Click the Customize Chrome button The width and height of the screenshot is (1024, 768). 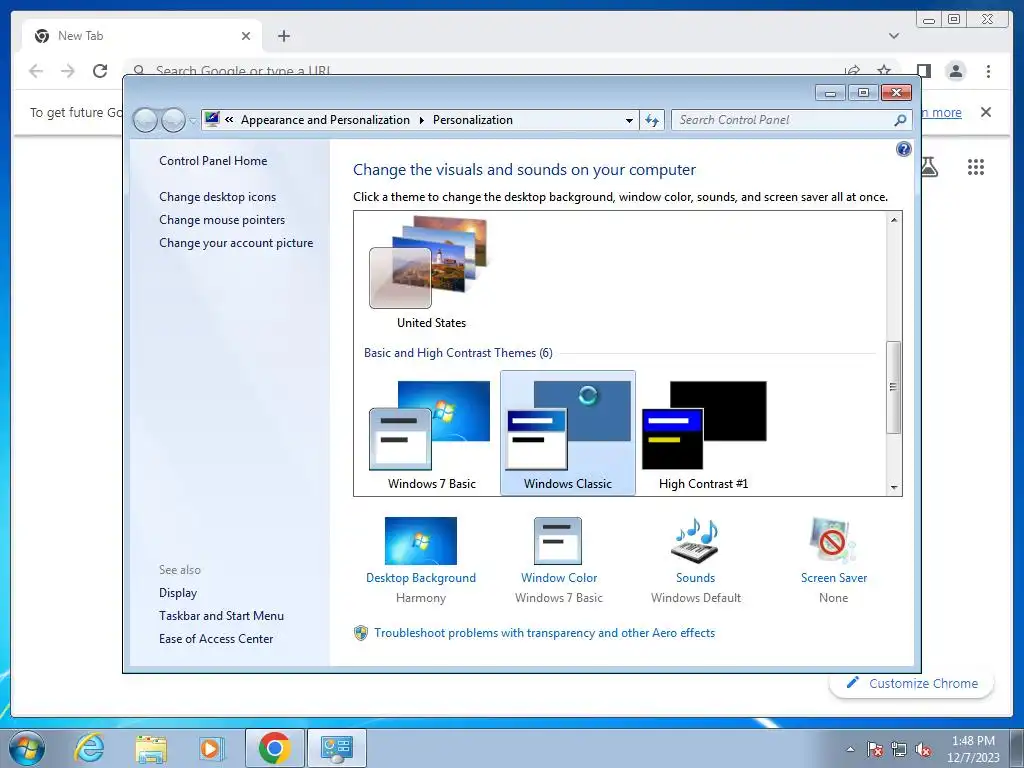coord(912,683)
